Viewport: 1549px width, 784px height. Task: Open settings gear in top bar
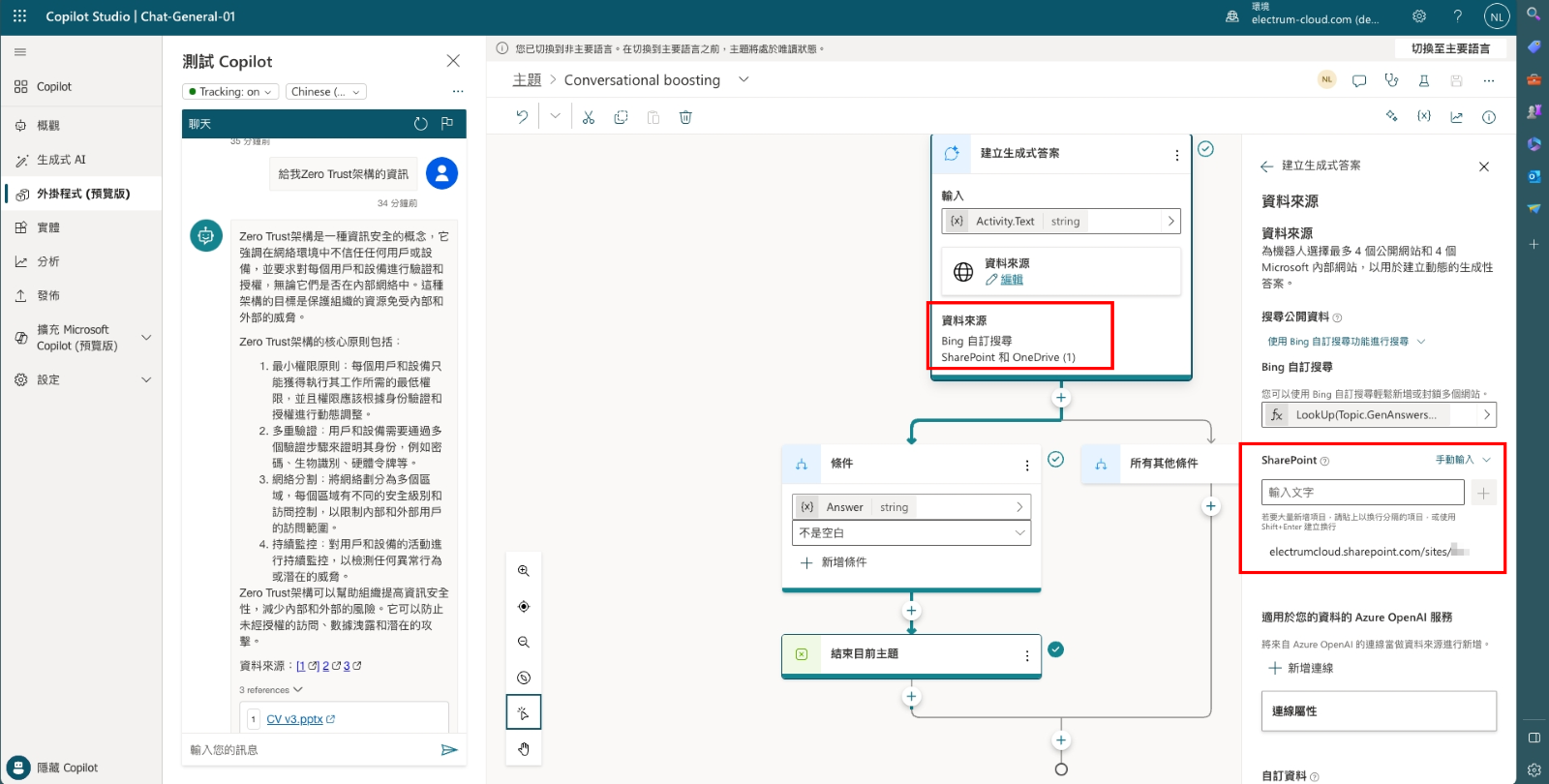click(x=1419, y=16)
